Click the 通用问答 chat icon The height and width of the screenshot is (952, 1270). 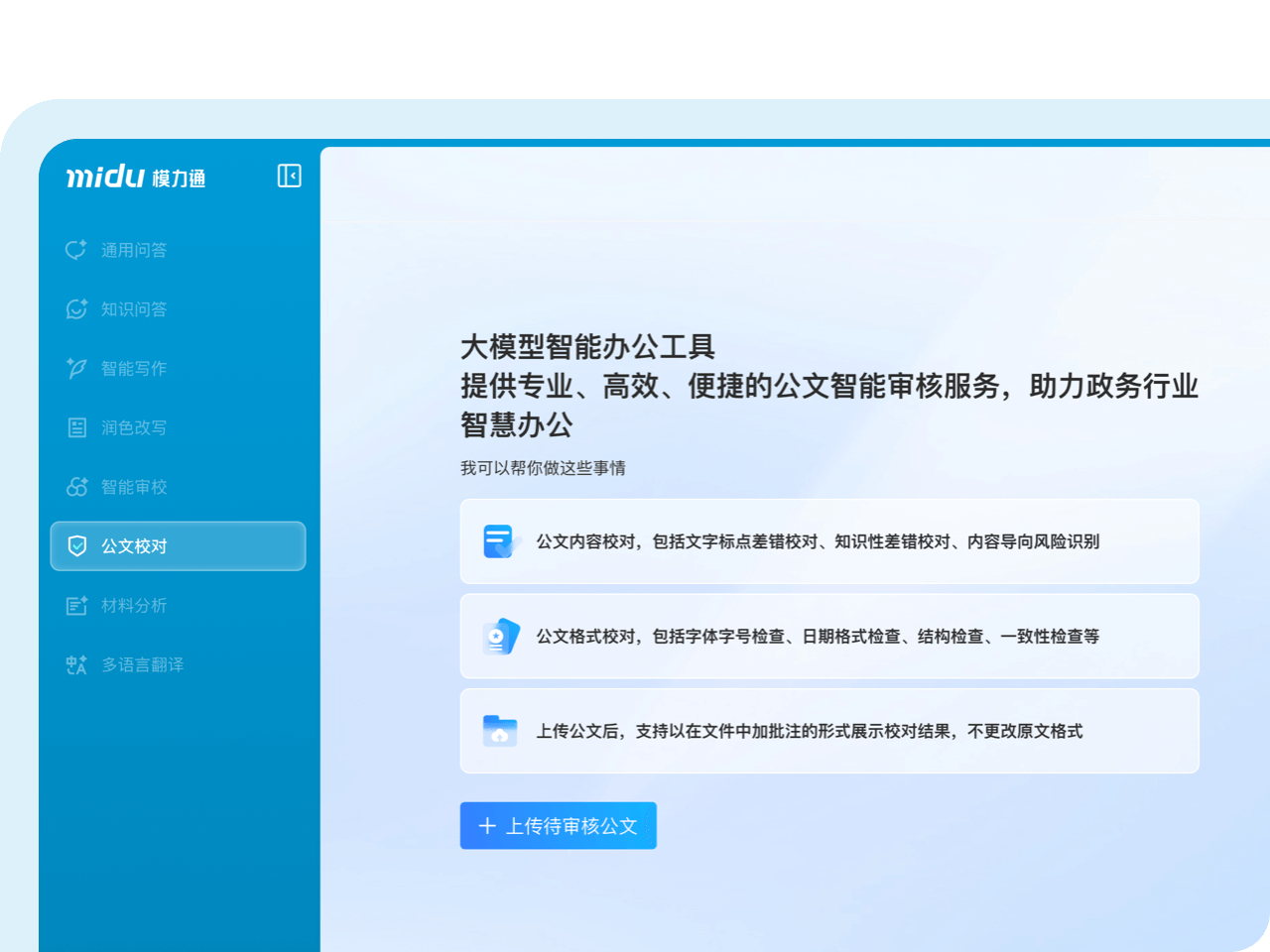point(76,250)
